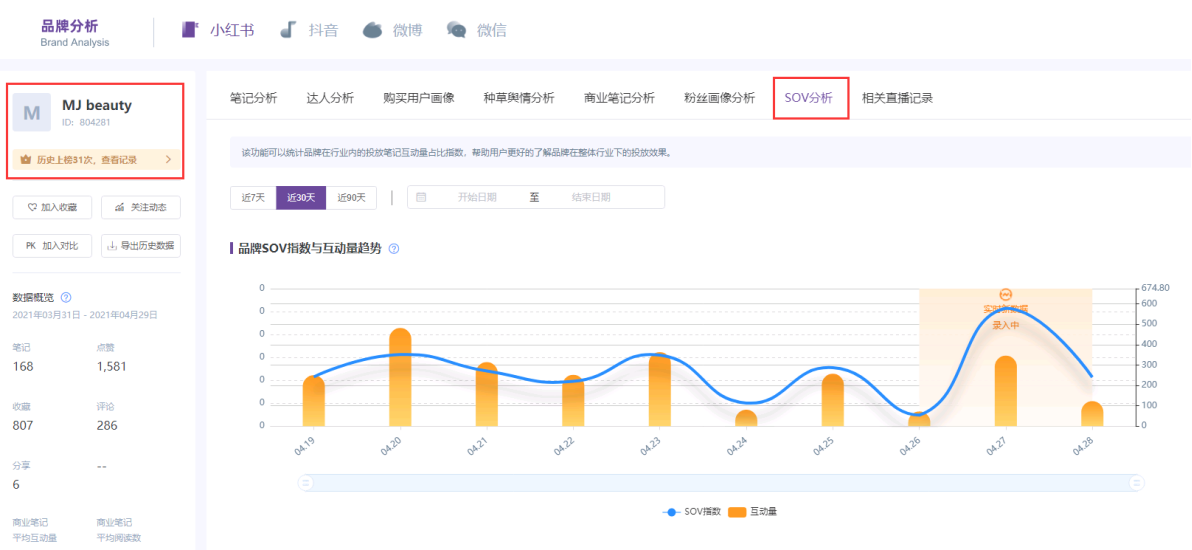Click the 加入收藏 button

[x=52, y=207]
